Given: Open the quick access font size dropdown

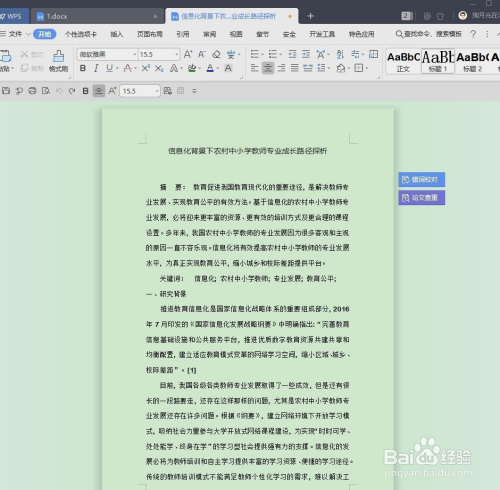Looking at the screenshot, I should coord(157,91).
